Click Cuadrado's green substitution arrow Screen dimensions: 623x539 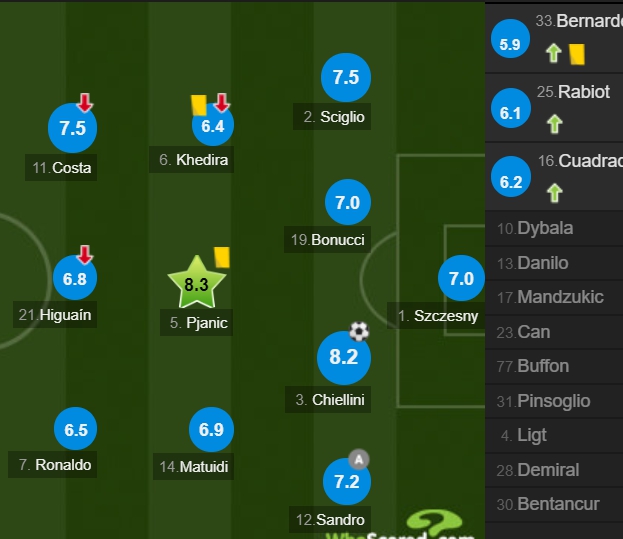pyautogui.click(x=555, y=193)
